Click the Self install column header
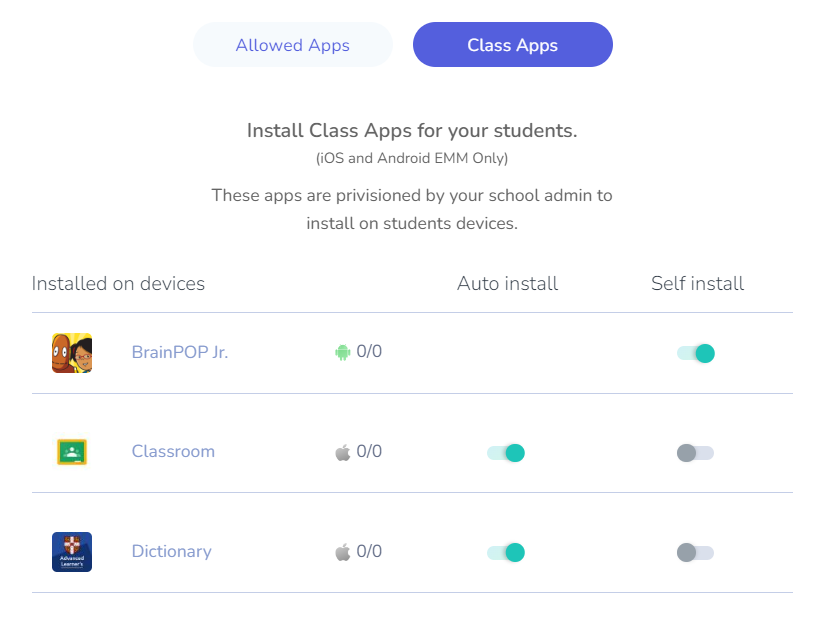The image size is (832, 622). point(697,283)
